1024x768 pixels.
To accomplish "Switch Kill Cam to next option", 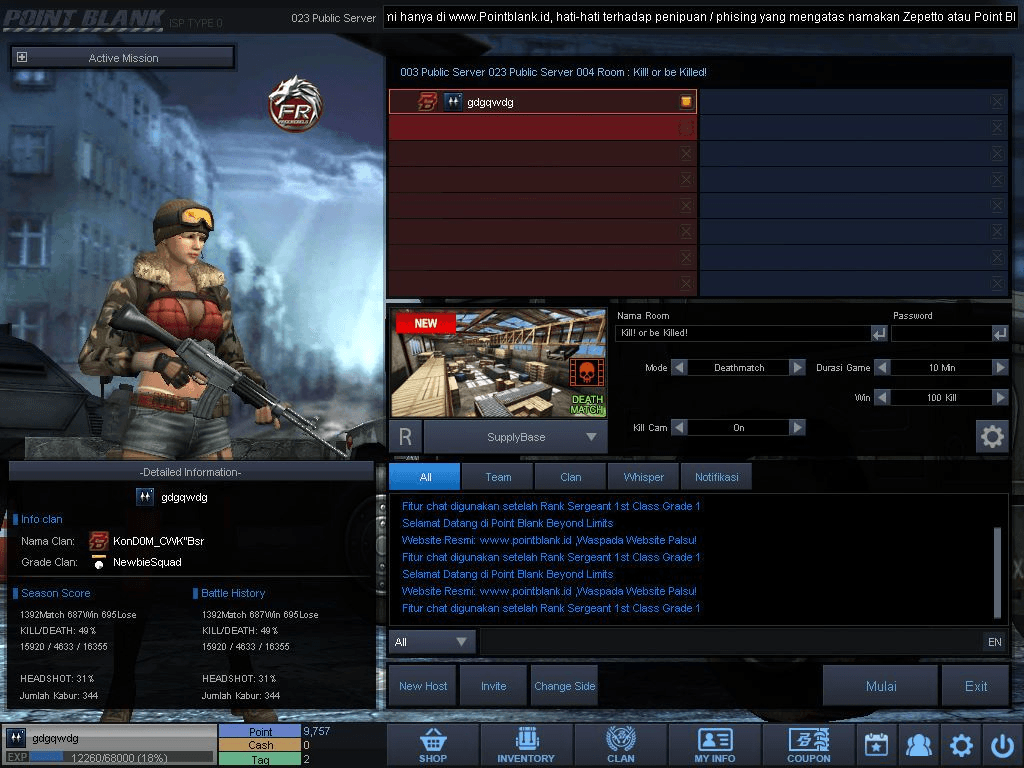I will pyautogui.click(x=797, y=428).
